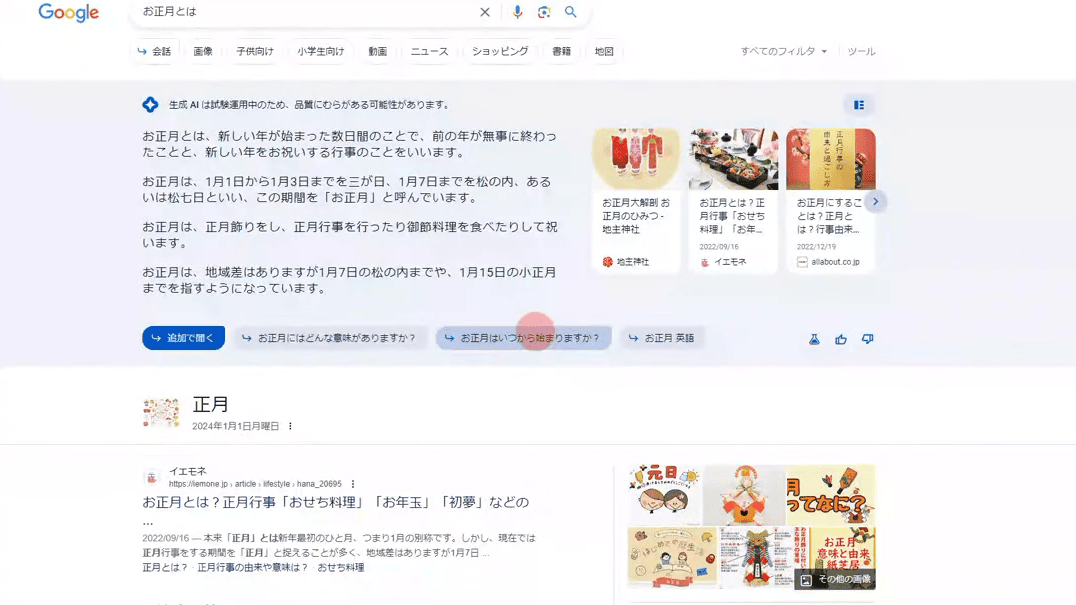This screenshot has width=1076, height=605.
Task: Open the イエモネ お正月とは result link
Action: pyautogui.click(x=336, y=502)
